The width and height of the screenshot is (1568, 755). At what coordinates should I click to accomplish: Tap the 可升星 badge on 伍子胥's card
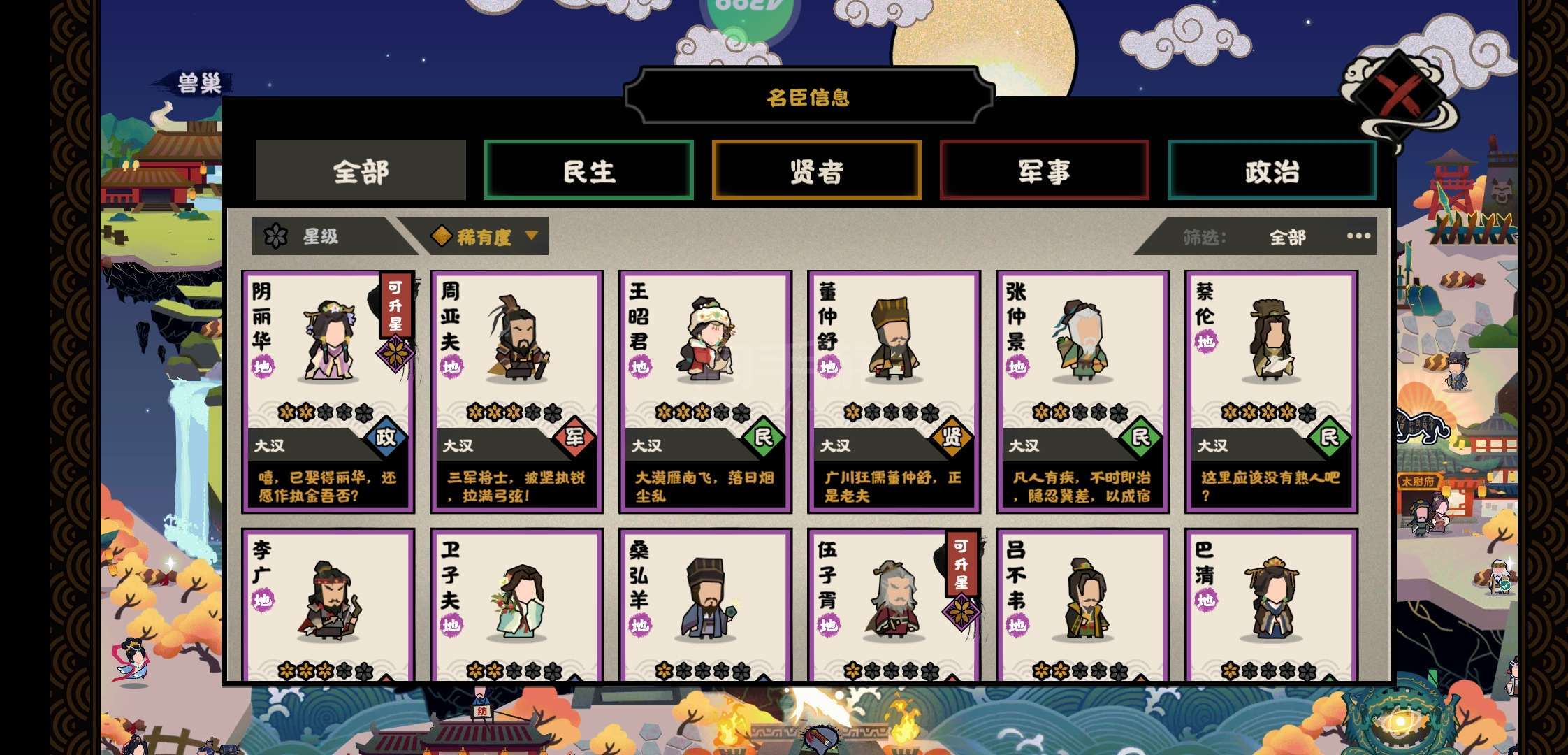click(961, 563)
